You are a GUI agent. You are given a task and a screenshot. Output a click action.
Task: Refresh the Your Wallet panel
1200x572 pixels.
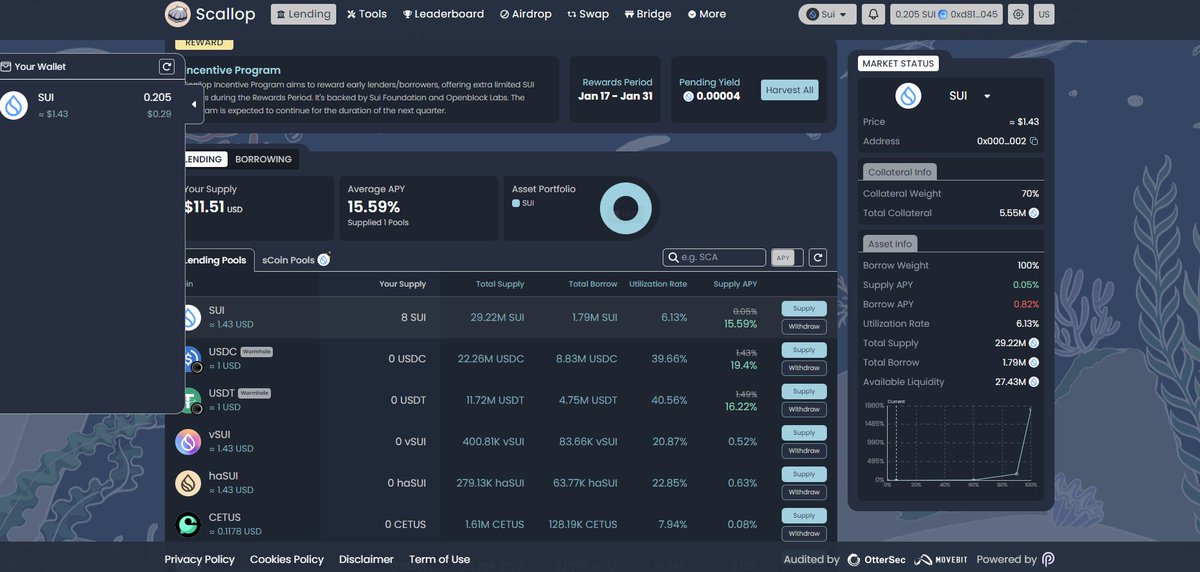[x=167, y=67]
